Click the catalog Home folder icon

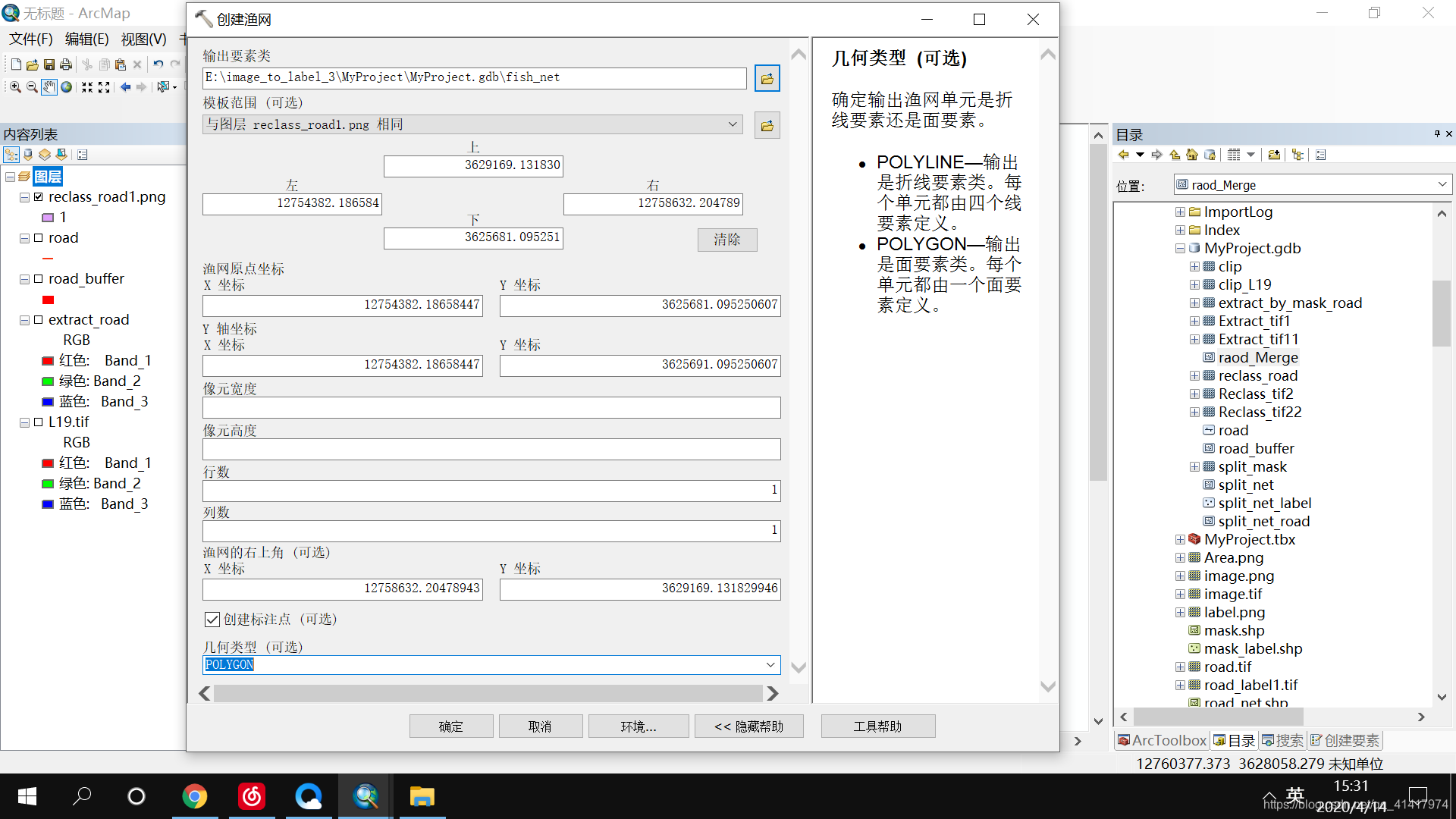[1192, 155]
